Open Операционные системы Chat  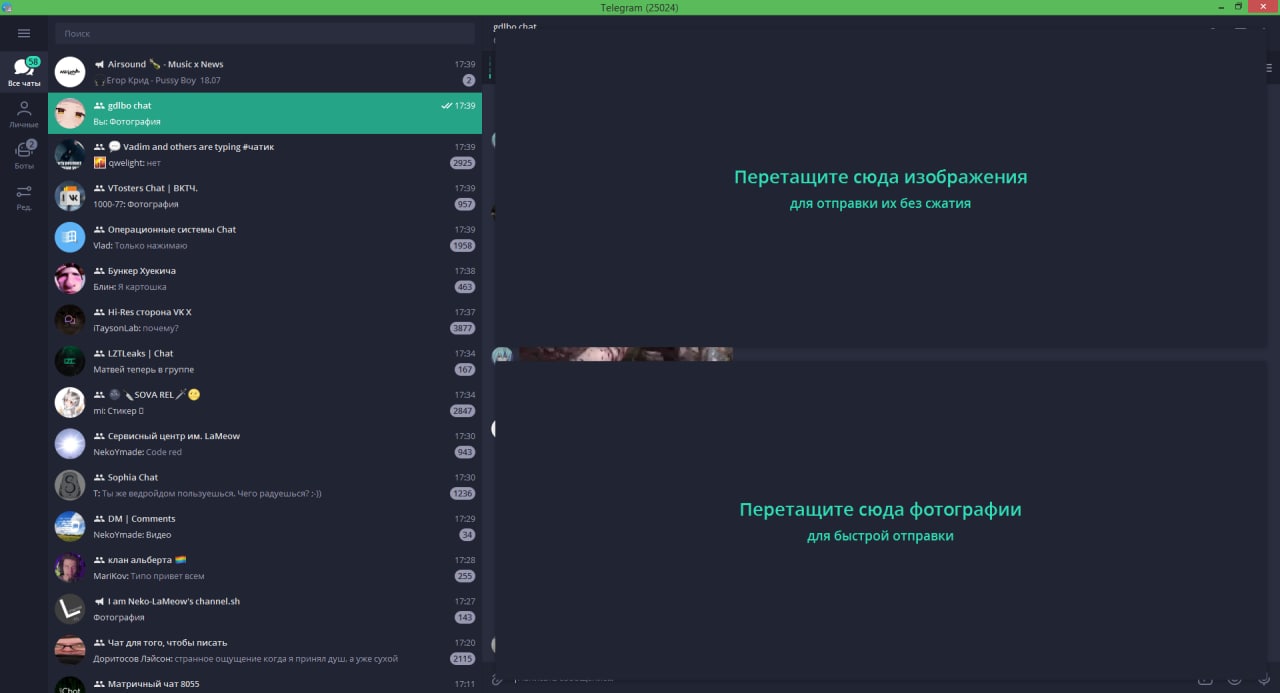(x=265, y=237)
